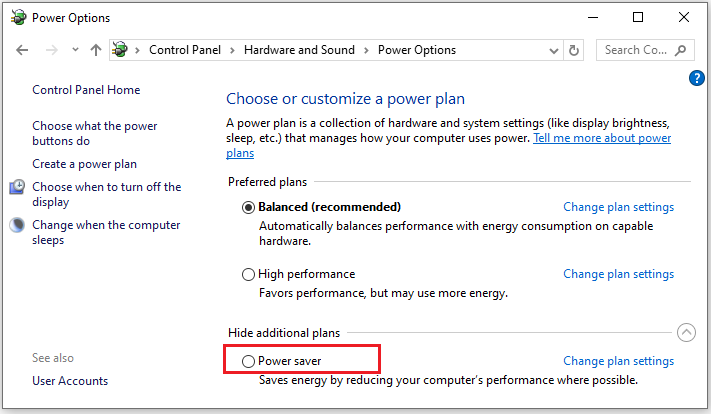Viewport: 711px width, 414px height.
Task: Click the back navigation arrow
Action: [22, 50]
